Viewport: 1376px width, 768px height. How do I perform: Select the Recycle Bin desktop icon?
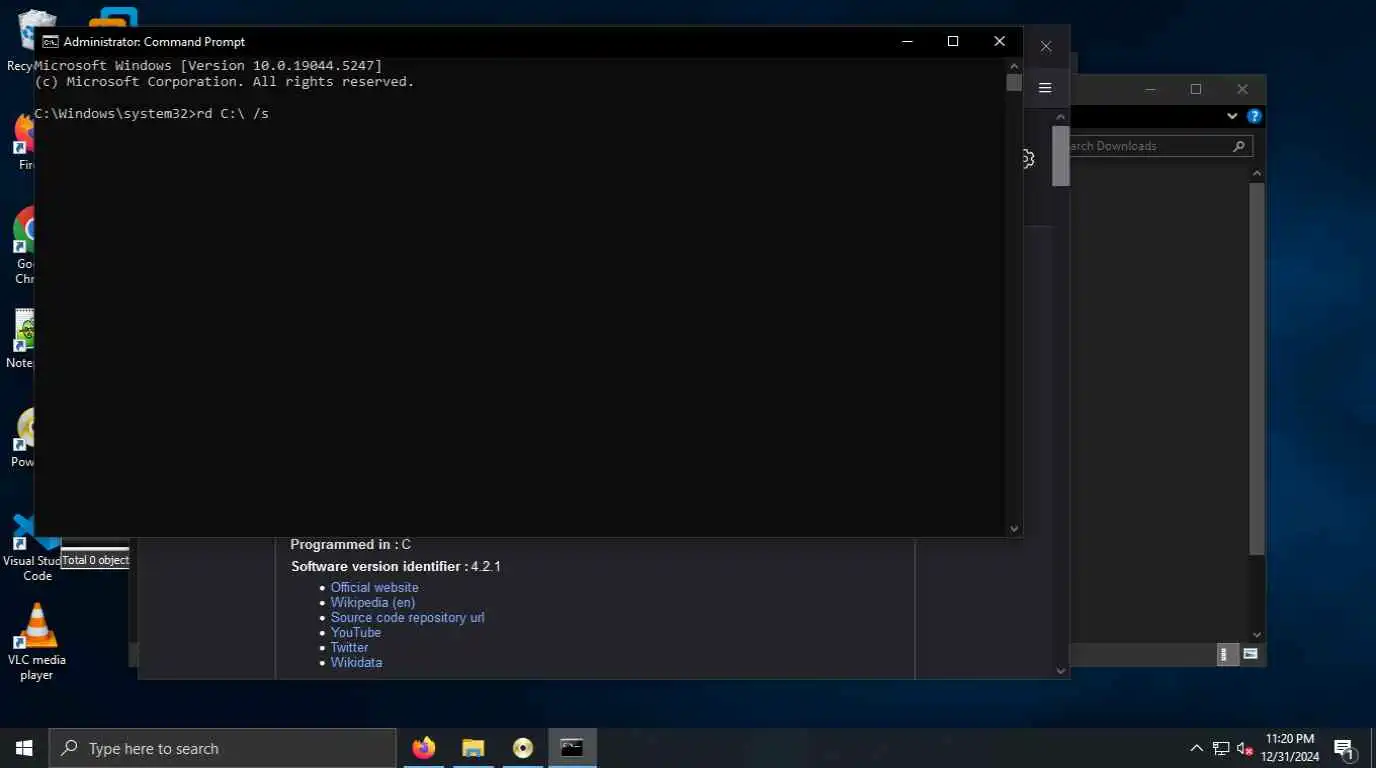point(24,40)
